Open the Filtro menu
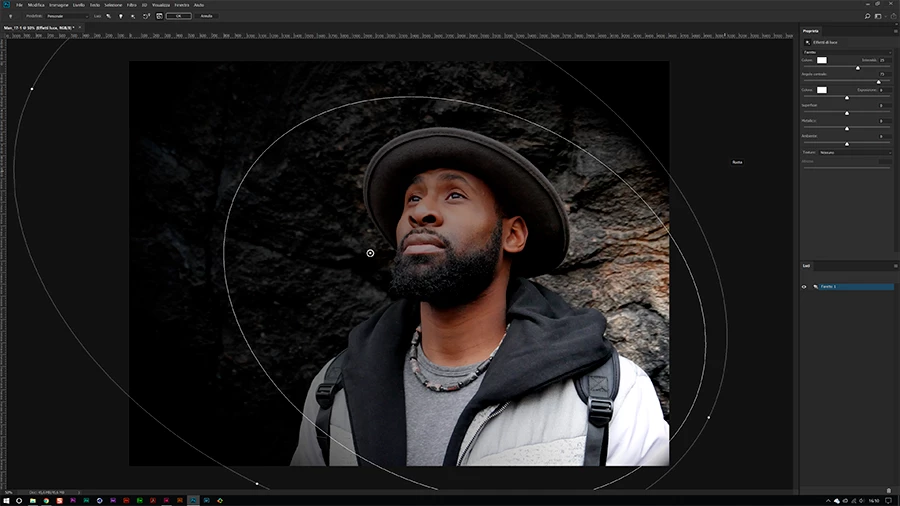 (131, 5)
